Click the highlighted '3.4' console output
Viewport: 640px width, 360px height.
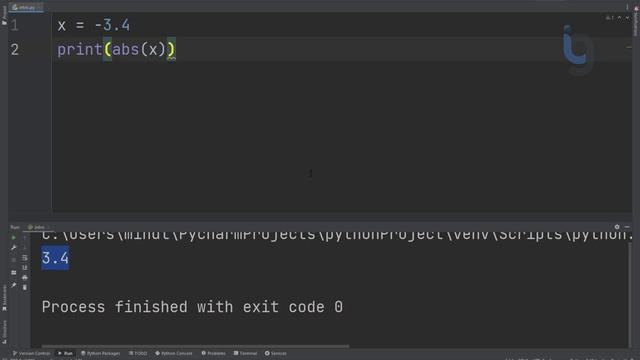[55, 258]
